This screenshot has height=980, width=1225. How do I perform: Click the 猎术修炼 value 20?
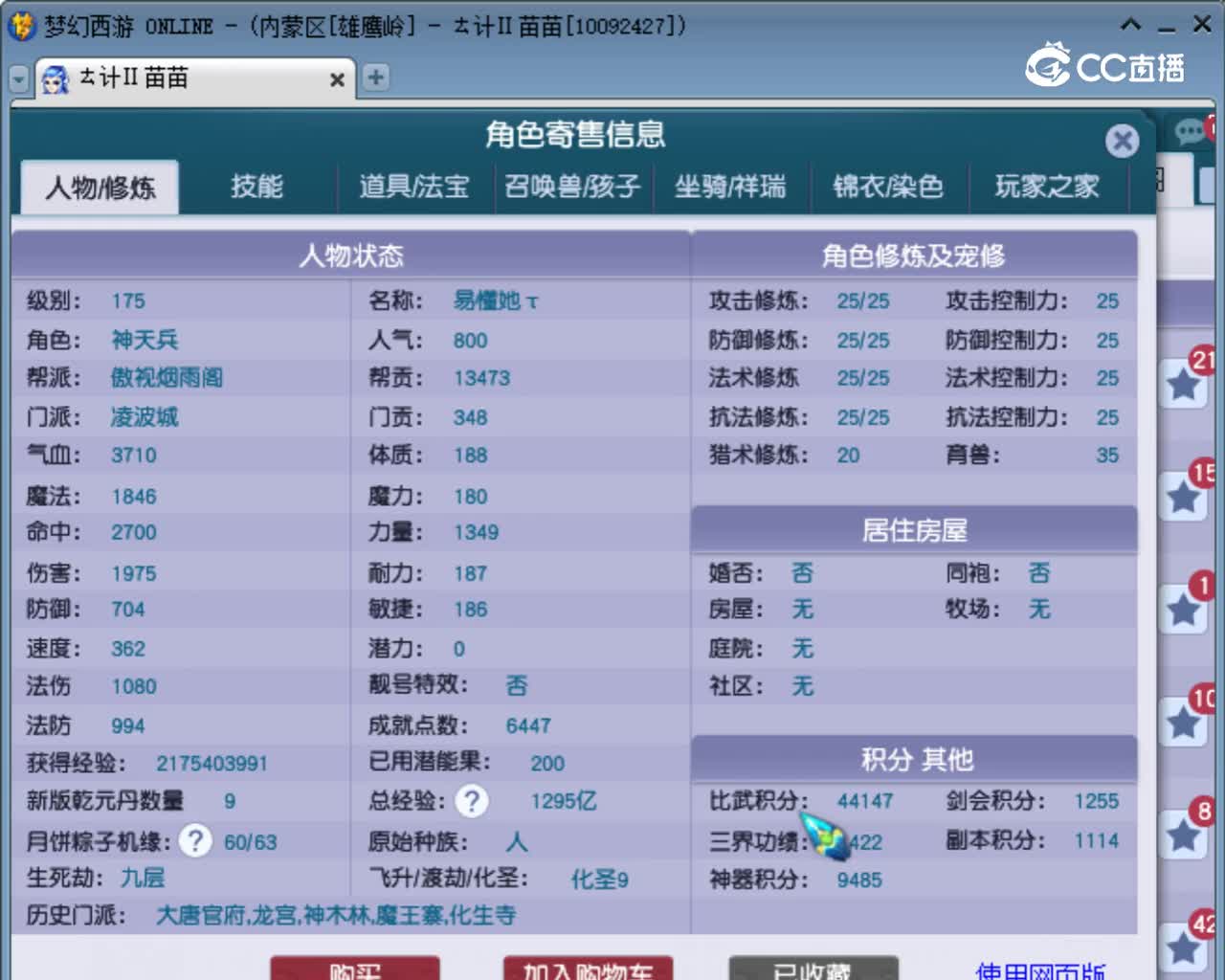pos(848,456)
